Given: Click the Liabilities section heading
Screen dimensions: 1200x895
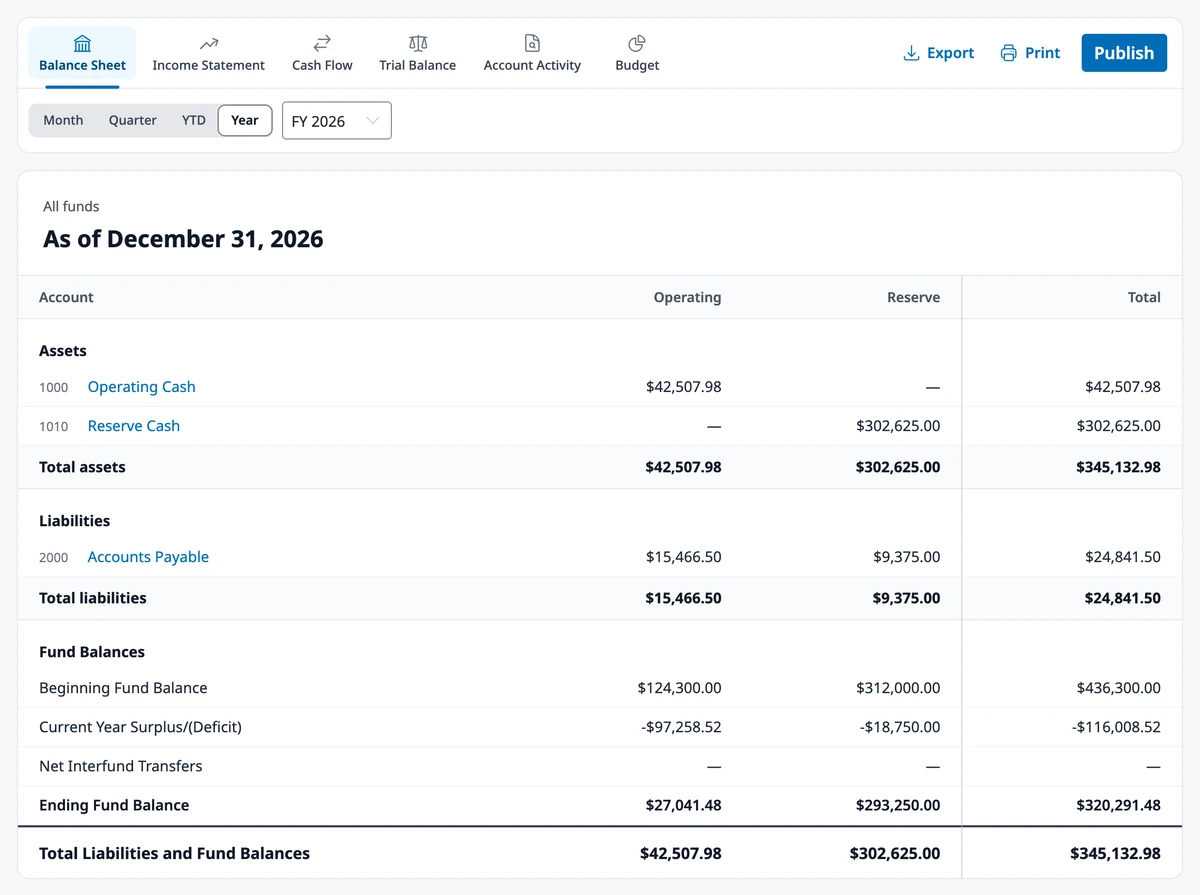Looking at the screenshot, I should pyautogui.click(x=75, y=521).
